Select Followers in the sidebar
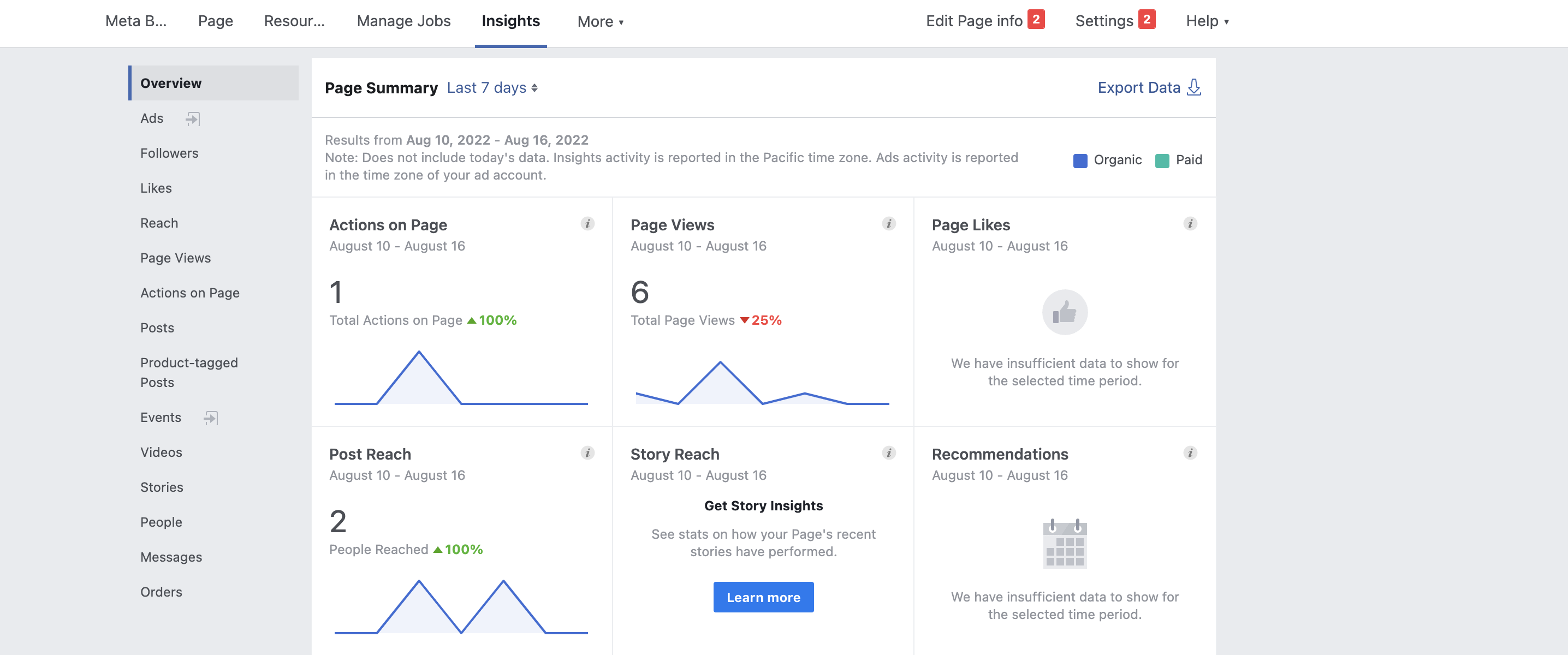1568x655 pixels. pyautogui.click(x=169, y=153)
